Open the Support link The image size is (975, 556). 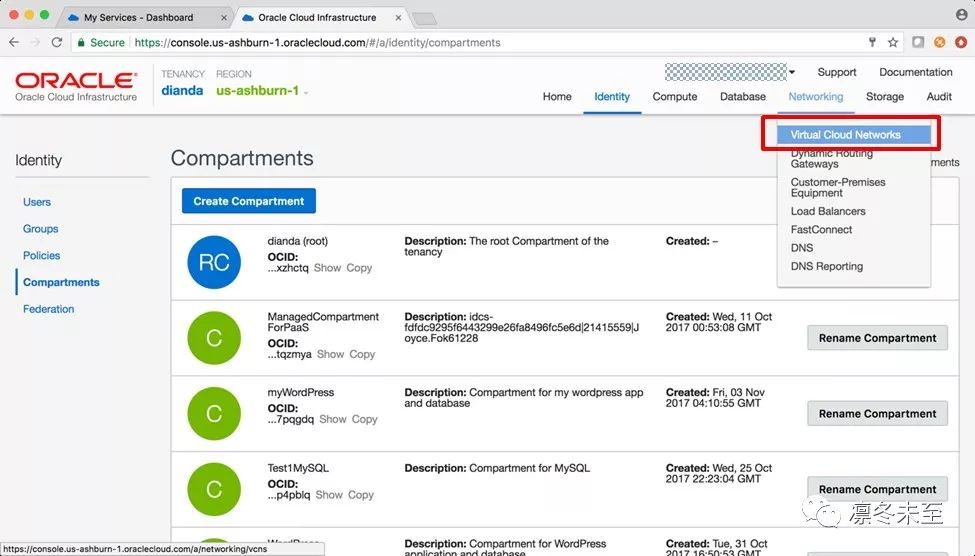coord(836,72)
